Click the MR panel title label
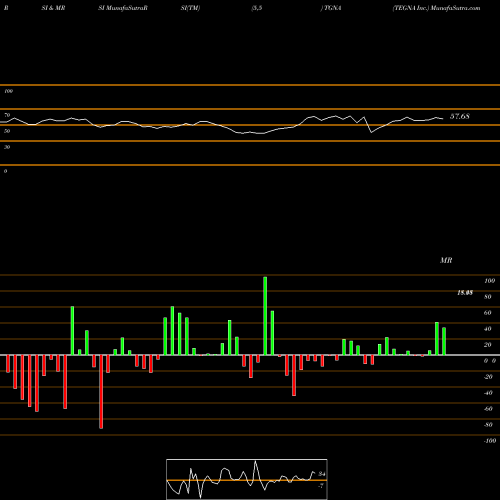 pyautogui.click(x=446, y=260)
